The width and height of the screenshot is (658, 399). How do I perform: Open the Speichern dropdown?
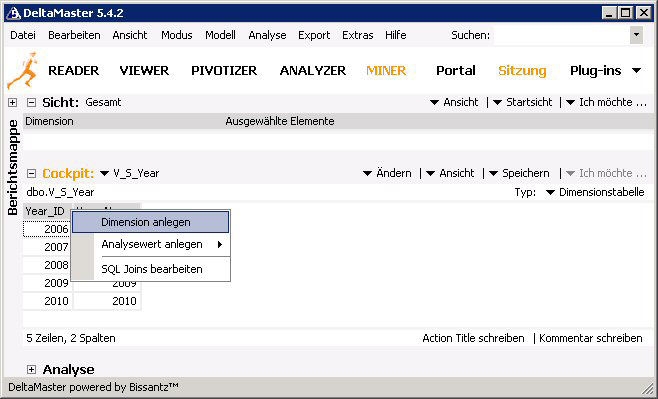click(520, 173)
